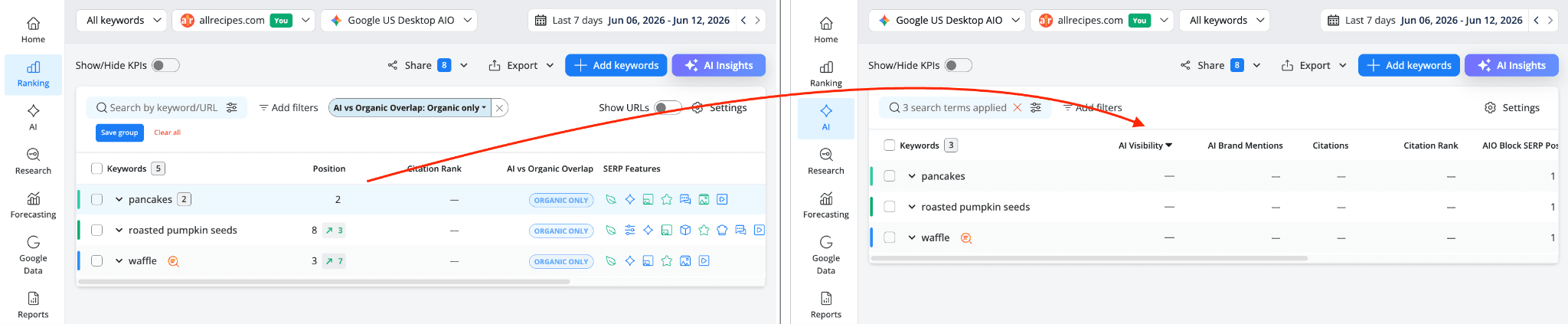The width and height of the screenshot is (1568, 324).
Task: Open AI vs Organic Overlap filter dropdown
Action: point(410,108)
